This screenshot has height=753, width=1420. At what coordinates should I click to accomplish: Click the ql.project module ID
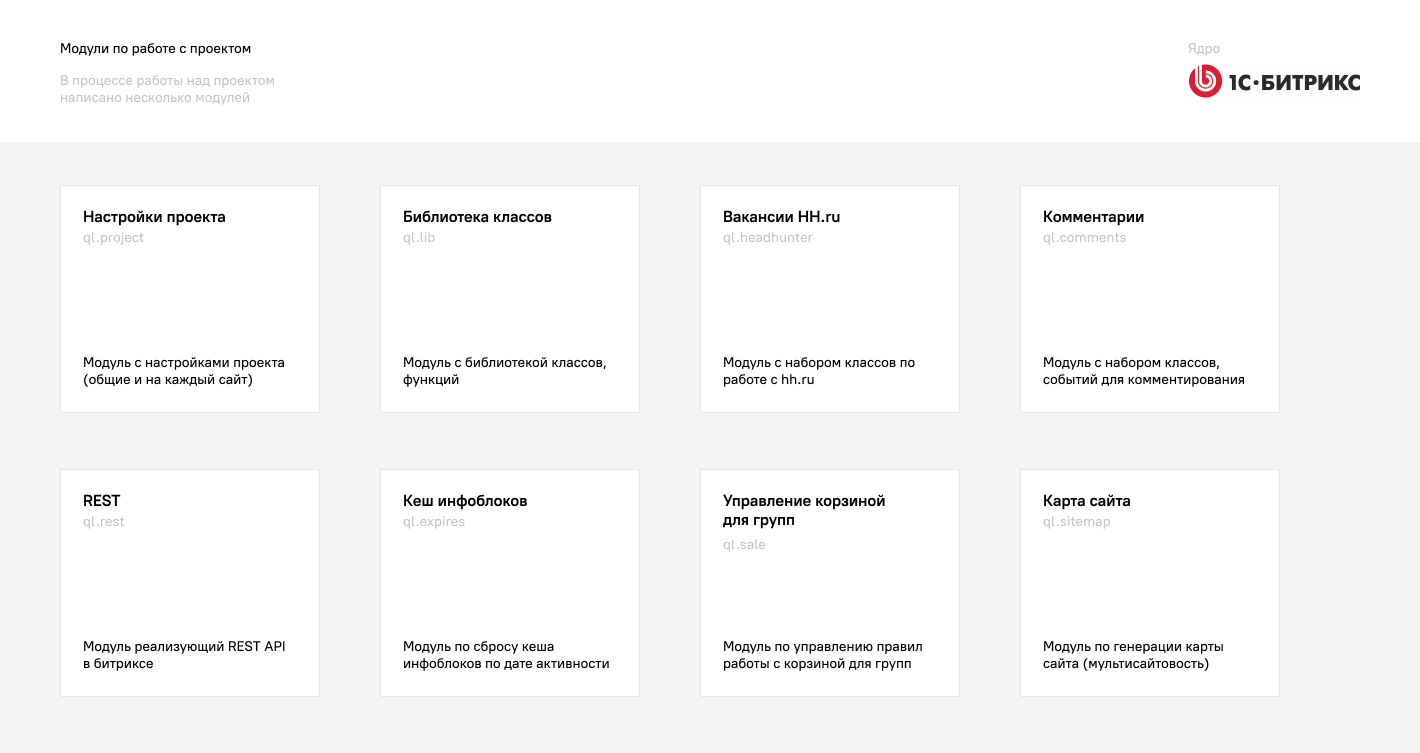113,238
